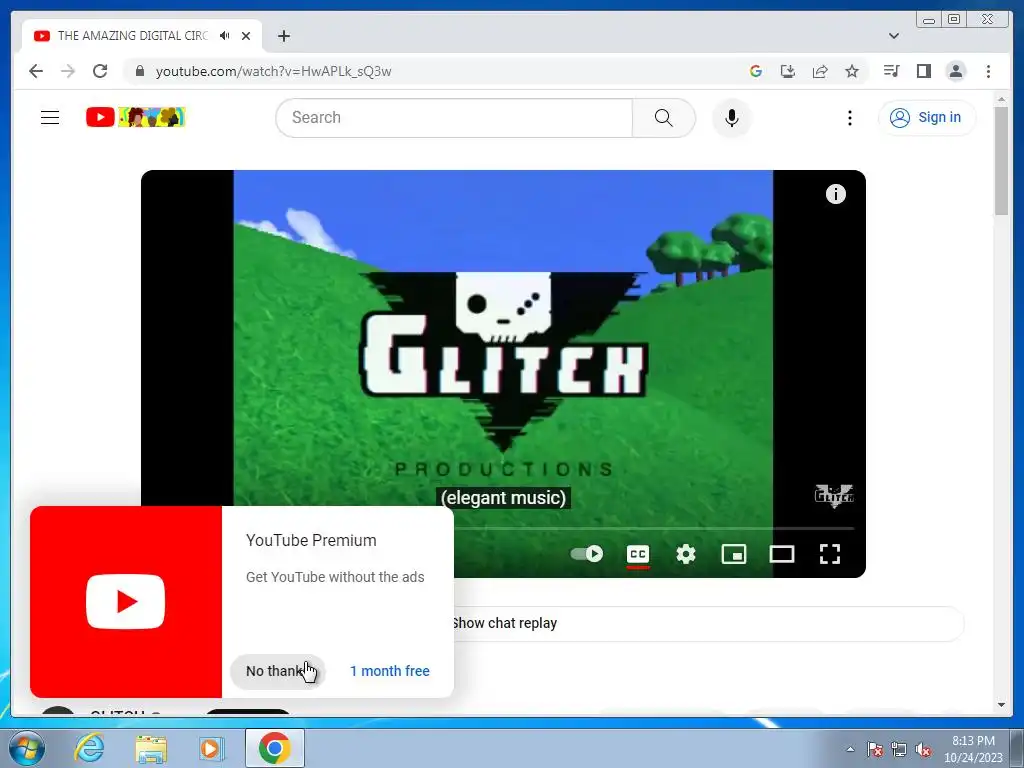
Task: Toggle autoplay switch in player
Action: tap(586, 554)
